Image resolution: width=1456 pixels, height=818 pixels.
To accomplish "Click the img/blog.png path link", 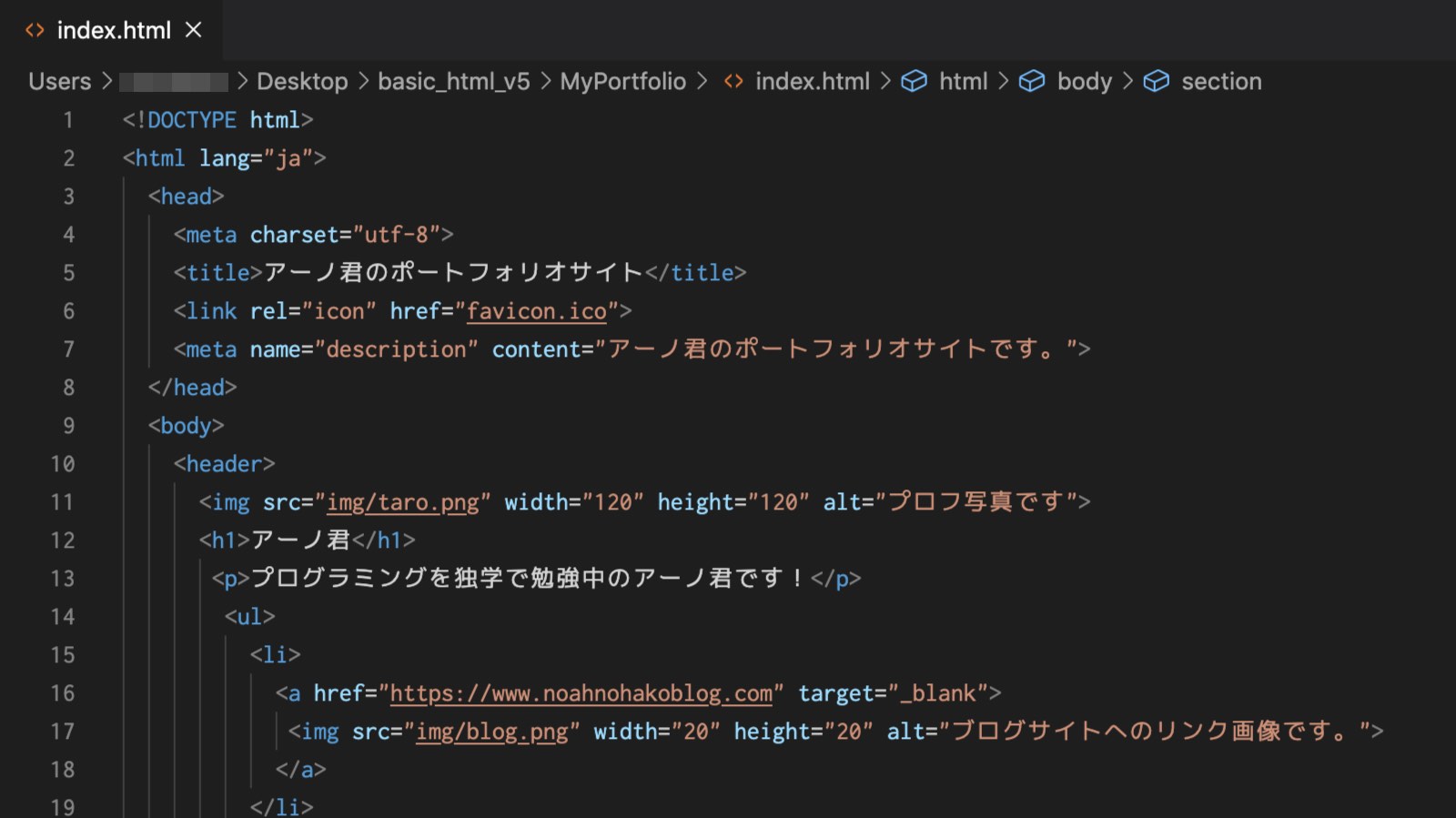I will [491, 732].
